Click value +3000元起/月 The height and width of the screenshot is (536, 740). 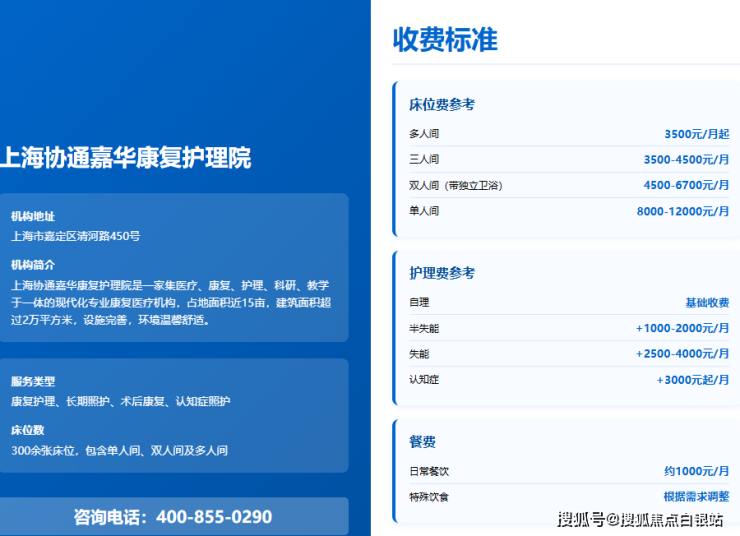click(x=693, y=379)
